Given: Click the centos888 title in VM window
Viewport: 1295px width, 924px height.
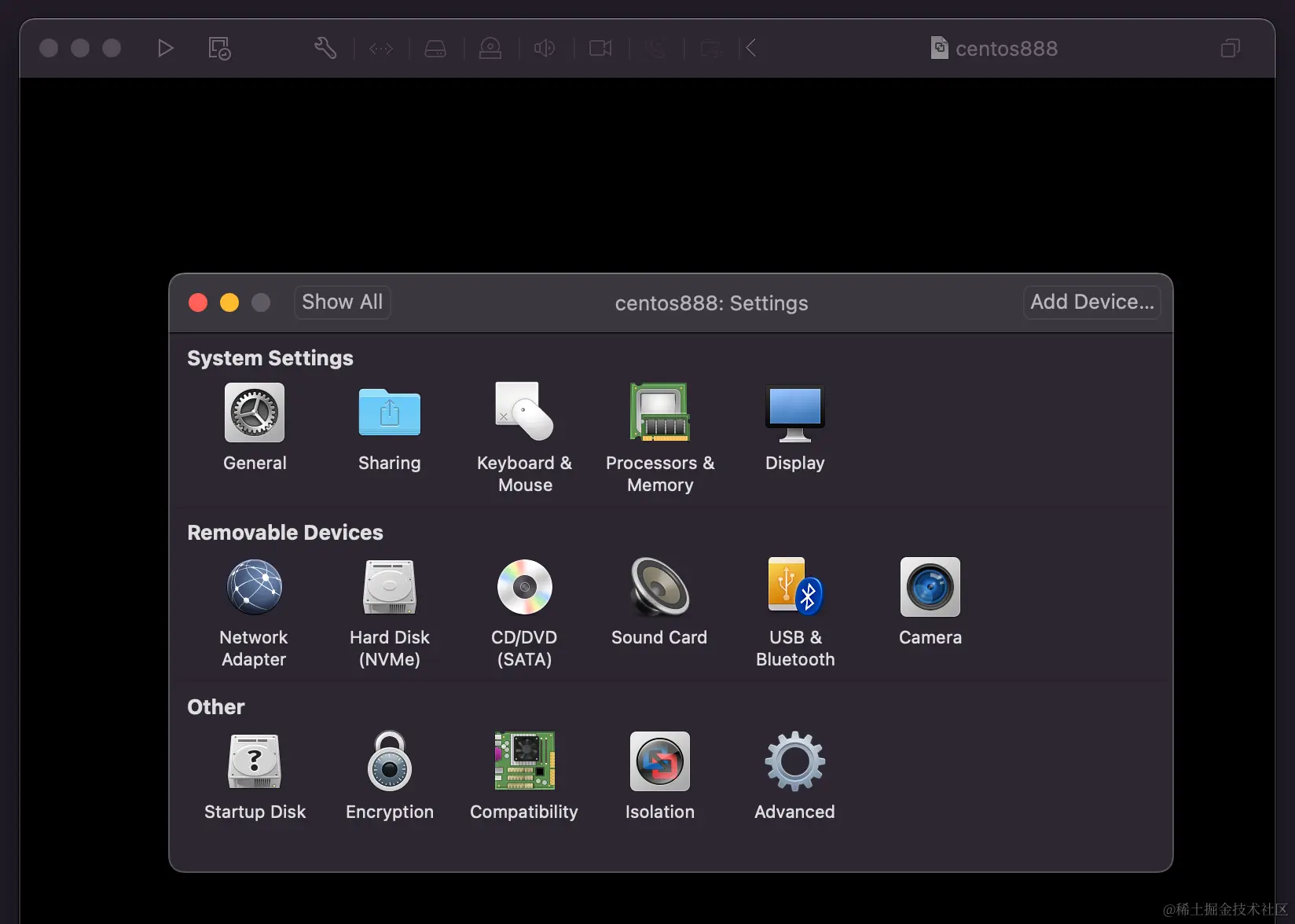Looking at the screenshot, I should tap(1007, 49).
